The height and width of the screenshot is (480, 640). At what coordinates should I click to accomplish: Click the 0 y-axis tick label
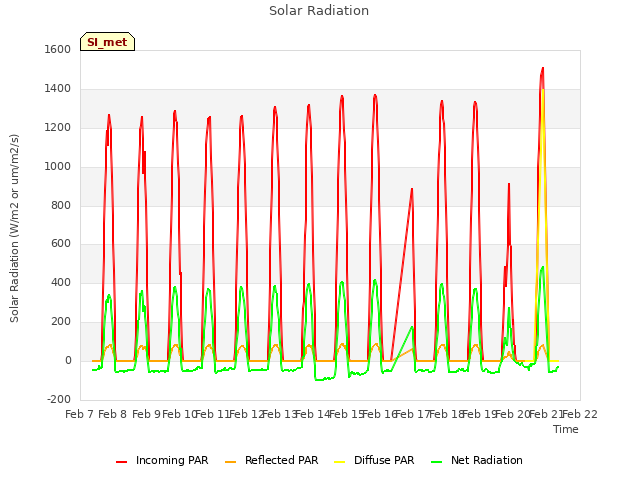pyautogui.click(x=68, y=361)
